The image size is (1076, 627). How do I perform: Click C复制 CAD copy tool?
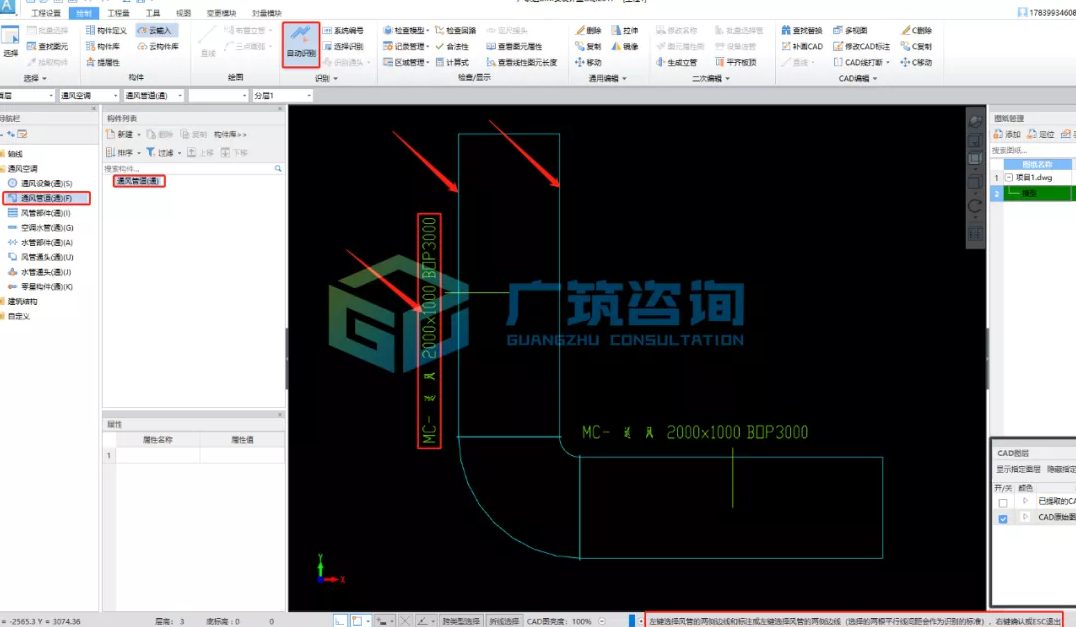[x=916, y=46]
